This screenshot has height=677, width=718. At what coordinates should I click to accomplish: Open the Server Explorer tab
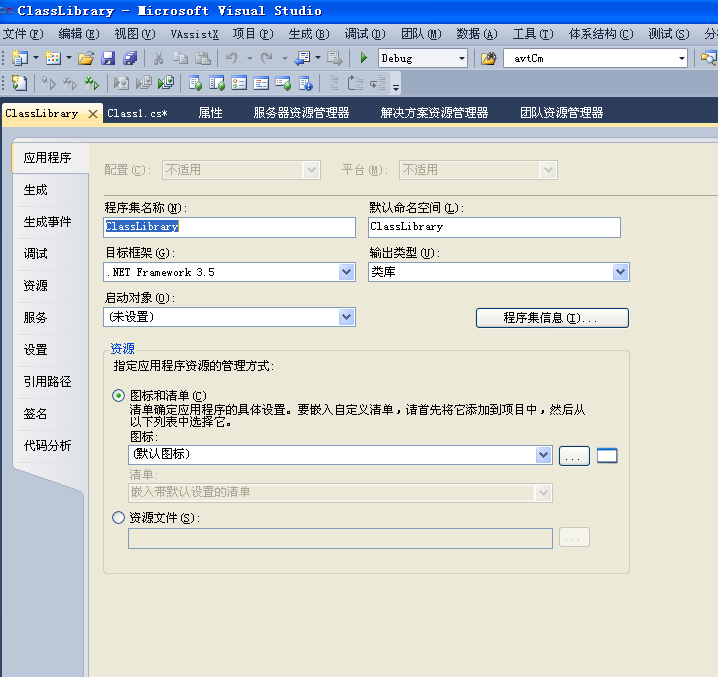click(301, 113)
